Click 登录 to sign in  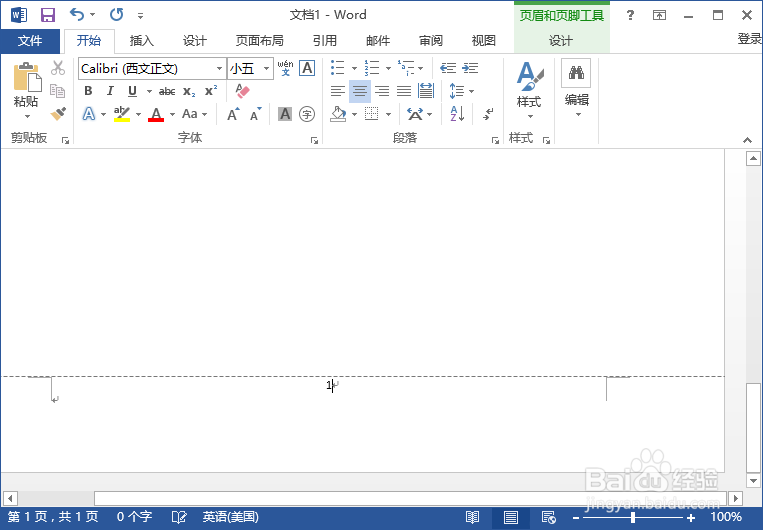tap(749, 39)
